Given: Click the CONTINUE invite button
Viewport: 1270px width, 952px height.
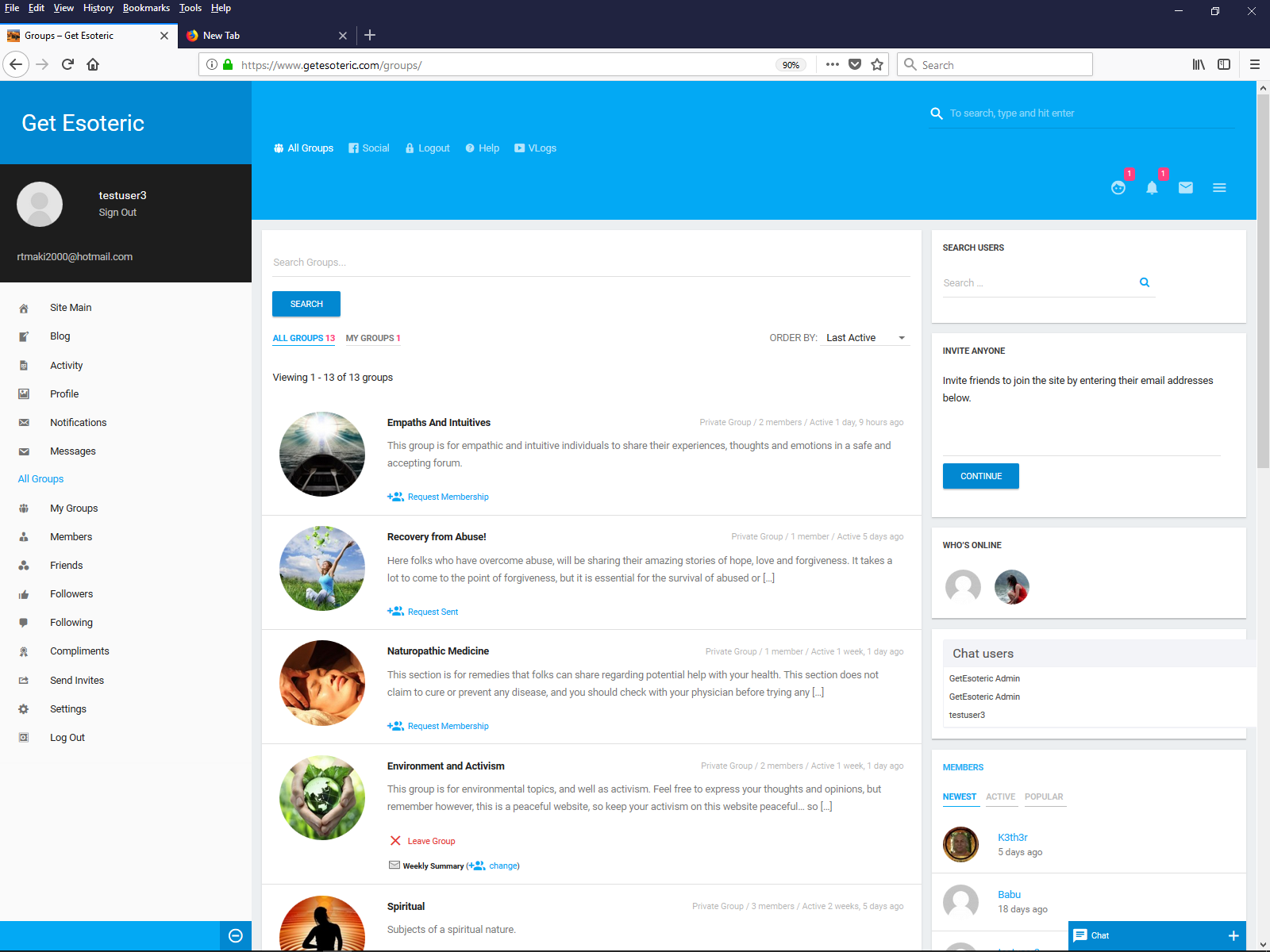Looking at the screenshot, I should coord(981,476).
